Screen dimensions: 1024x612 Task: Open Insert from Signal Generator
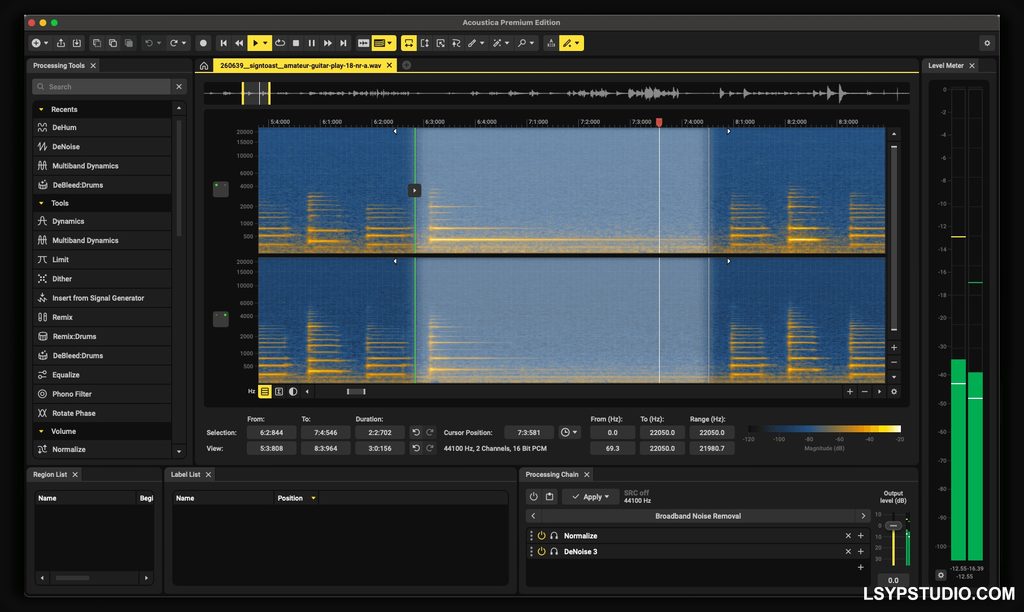coord(103,298)
